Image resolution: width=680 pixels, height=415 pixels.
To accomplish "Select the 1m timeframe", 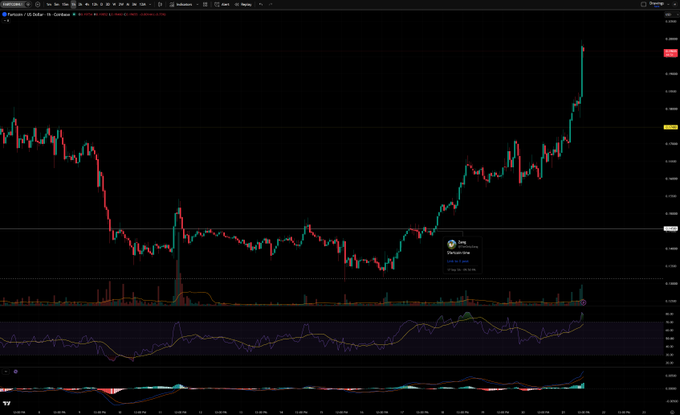I will tap(48, 4).
